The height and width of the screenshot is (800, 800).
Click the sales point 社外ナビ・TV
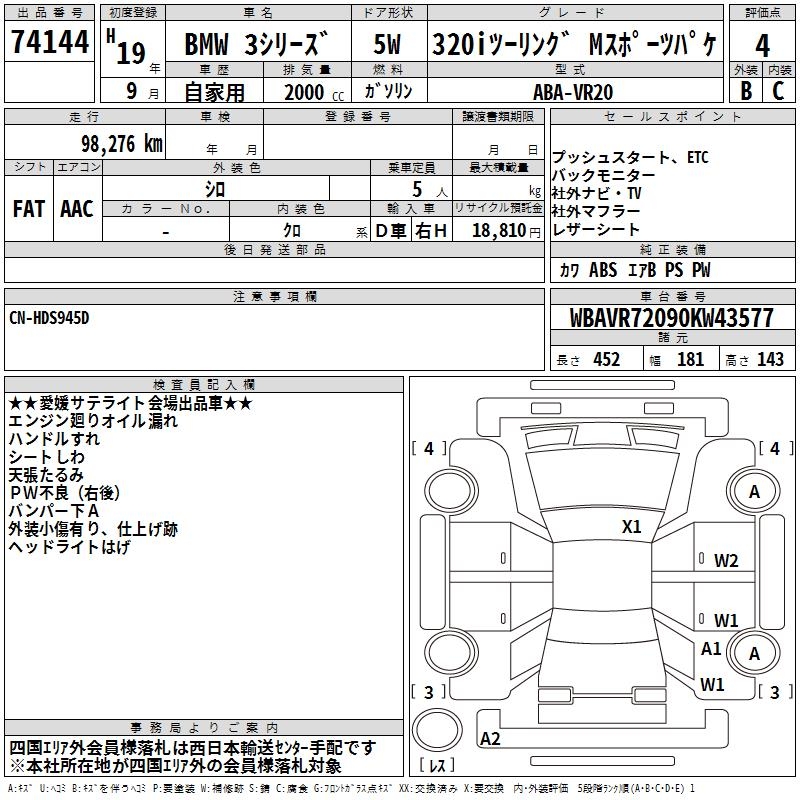click(596, 193)
